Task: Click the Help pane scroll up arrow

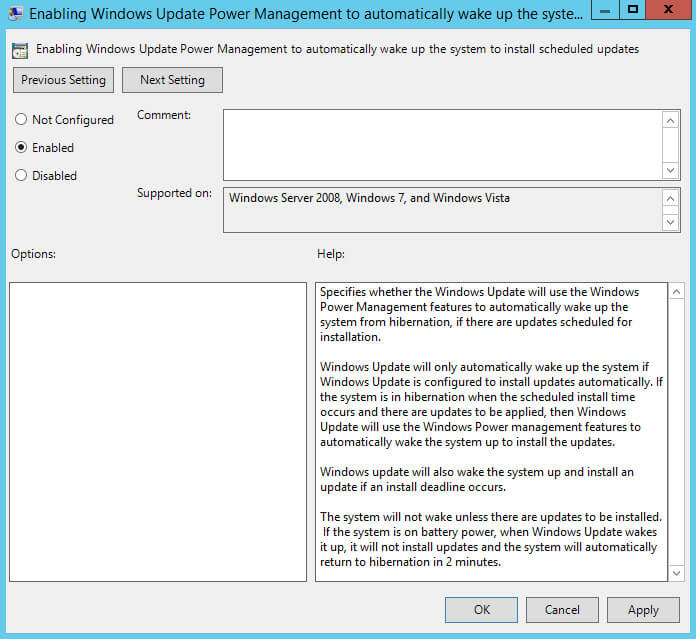Action: click(x=676, y=292)
